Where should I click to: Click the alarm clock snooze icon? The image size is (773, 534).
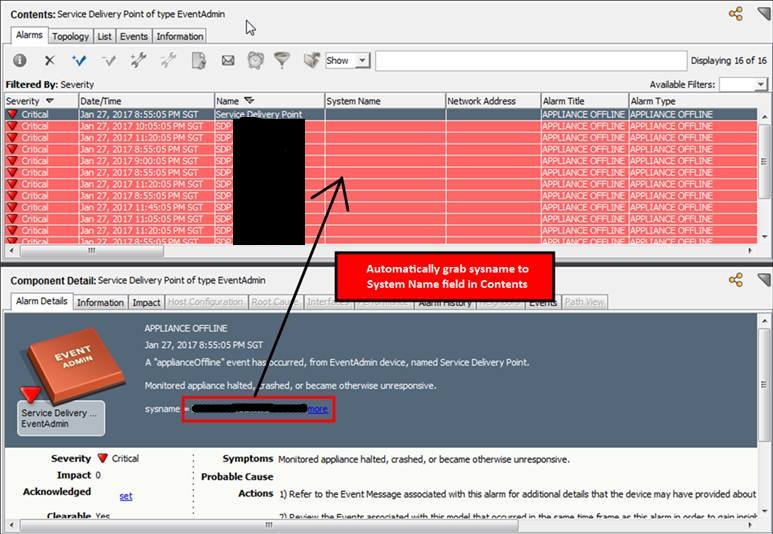click(255, 60)
